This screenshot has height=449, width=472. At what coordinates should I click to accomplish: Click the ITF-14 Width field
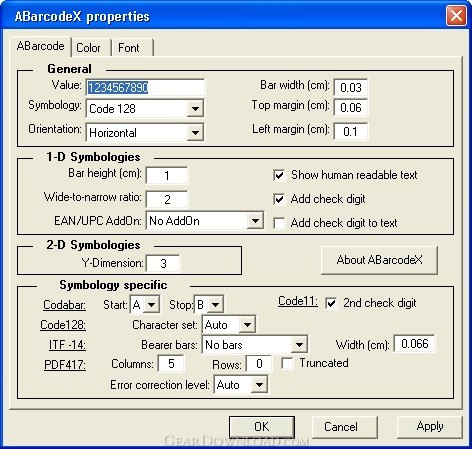click(415, 344)
